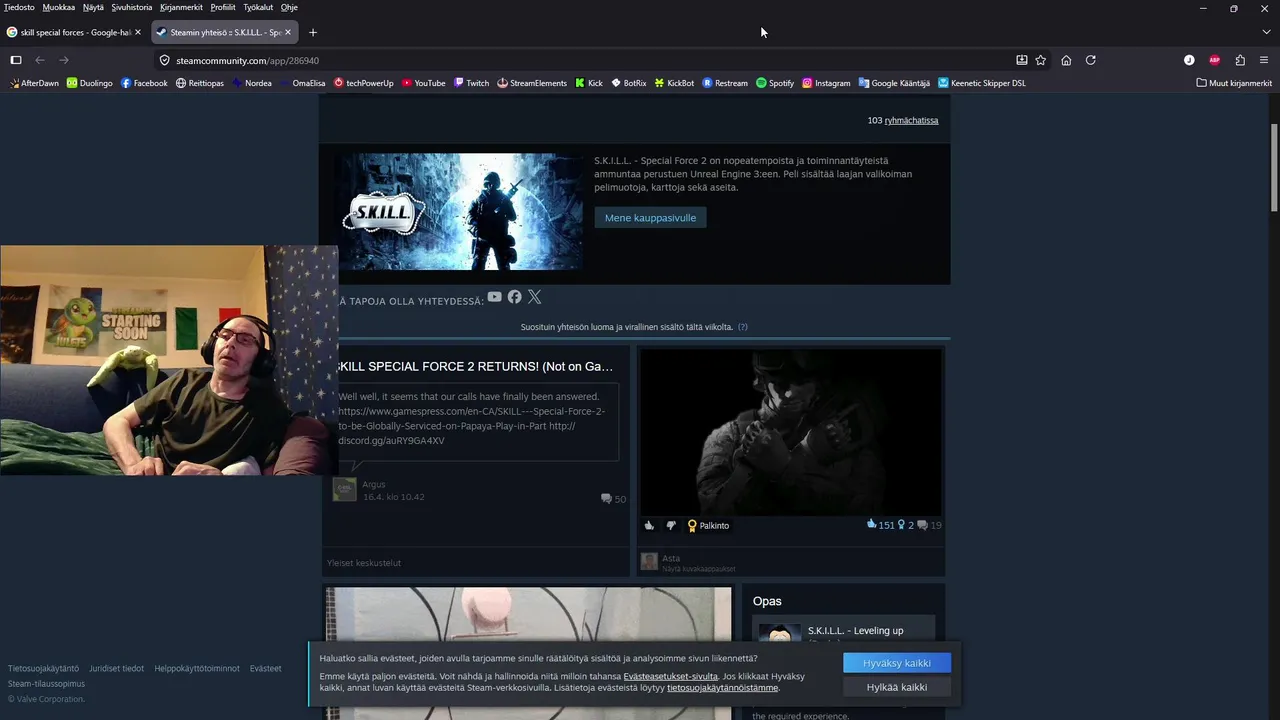Open the techPowerUp bookmark
This screenshot has width=1280, height=720.
(363, 83)
